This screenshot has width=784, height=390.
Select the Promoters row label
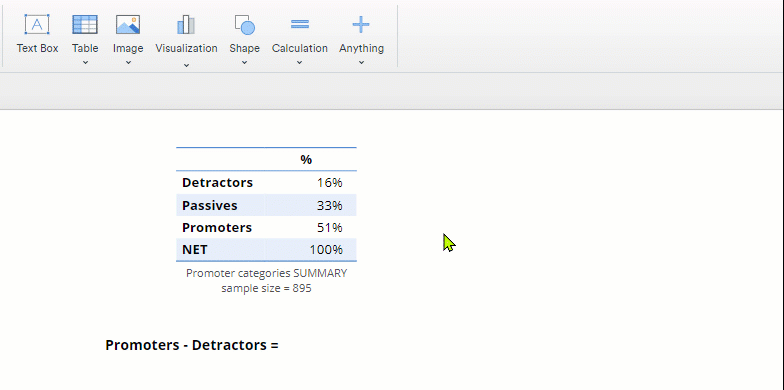[x=217, y=228]
